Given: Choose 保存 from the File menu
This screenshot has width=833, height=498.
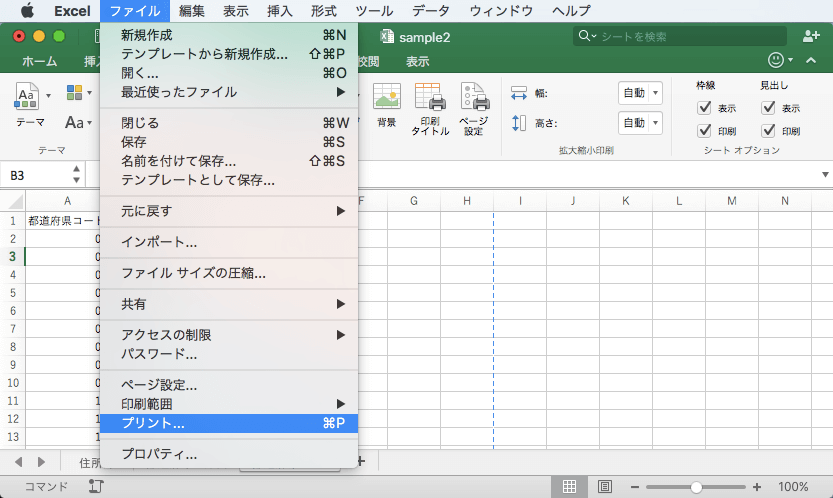Looking at the screenshot, I should point(229,142).
